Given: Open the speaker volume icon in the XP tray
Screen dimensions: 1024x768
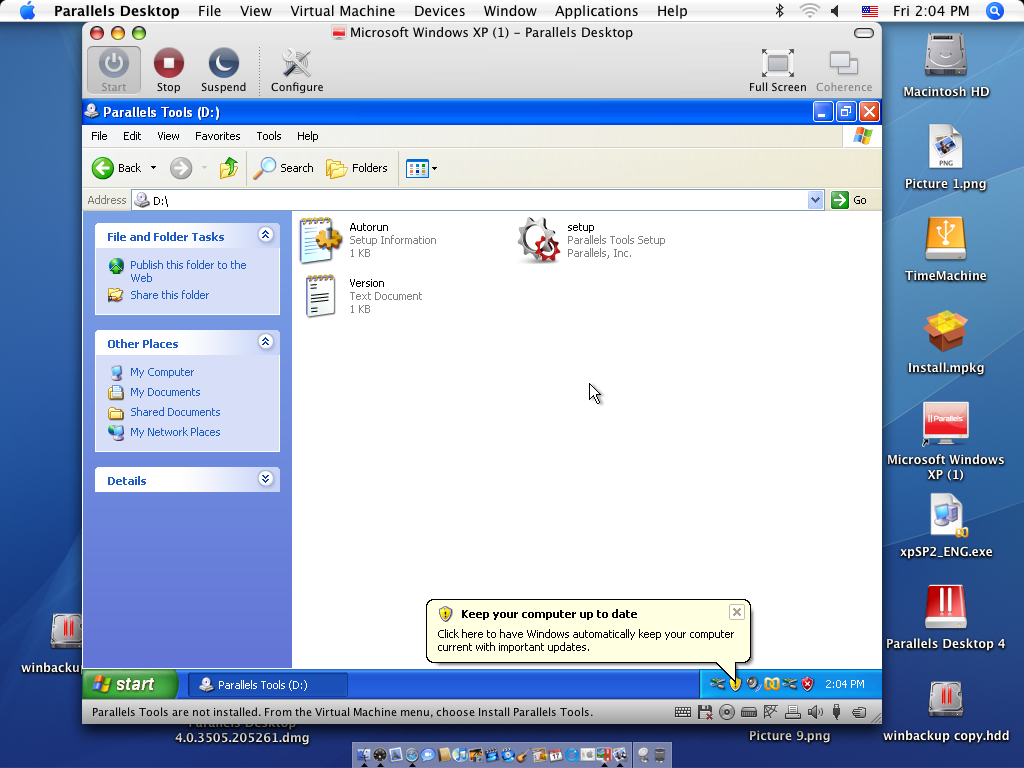Looking at the screenshot, I should point(754,684).
